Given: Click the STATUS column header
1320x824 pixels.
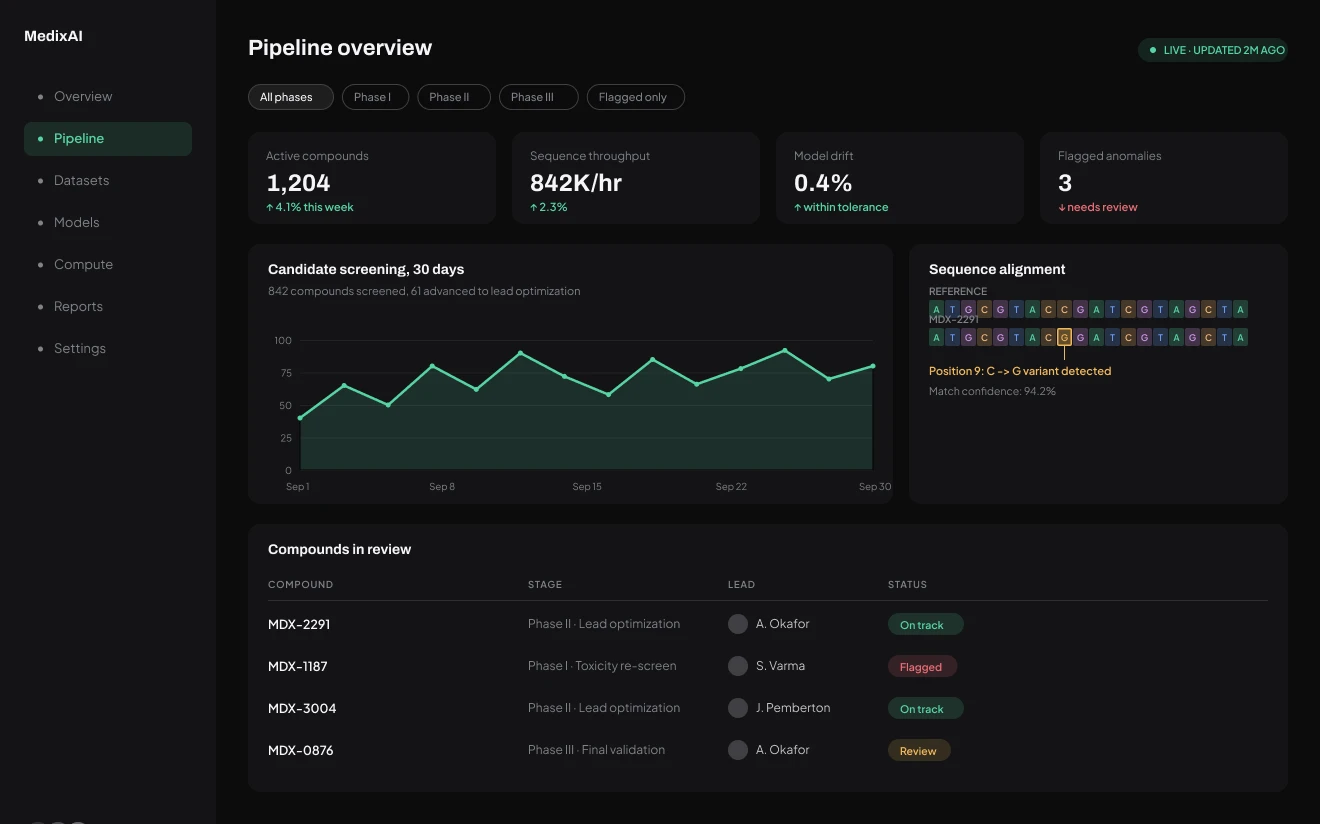Looking at the screenshot, I should coord(907,585).
